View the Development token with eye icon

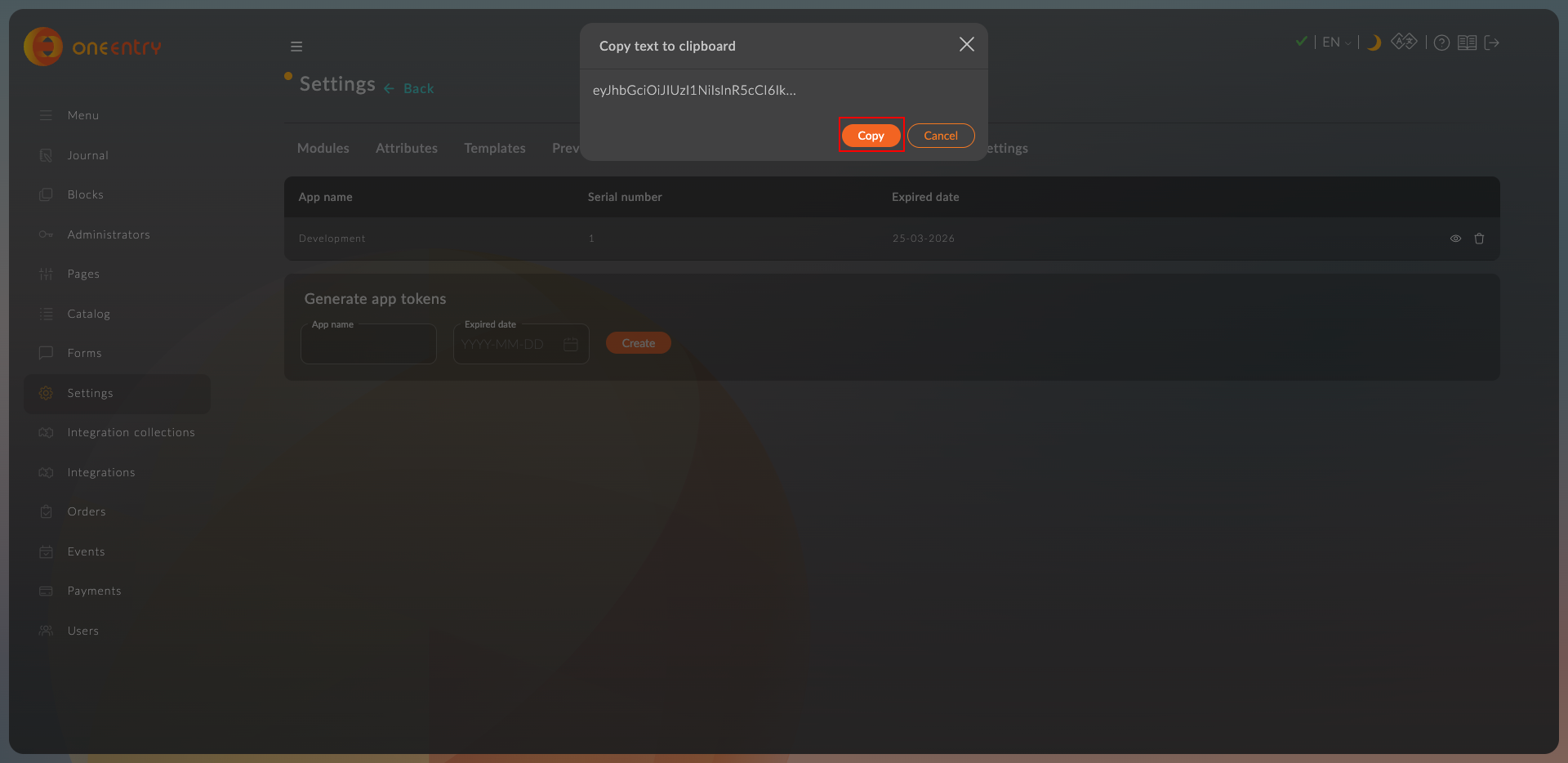coord(1455,239)
